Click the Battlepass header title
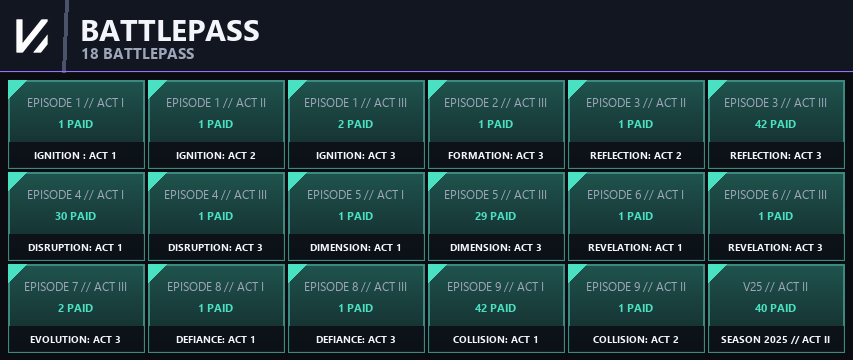 pos(170,30)
